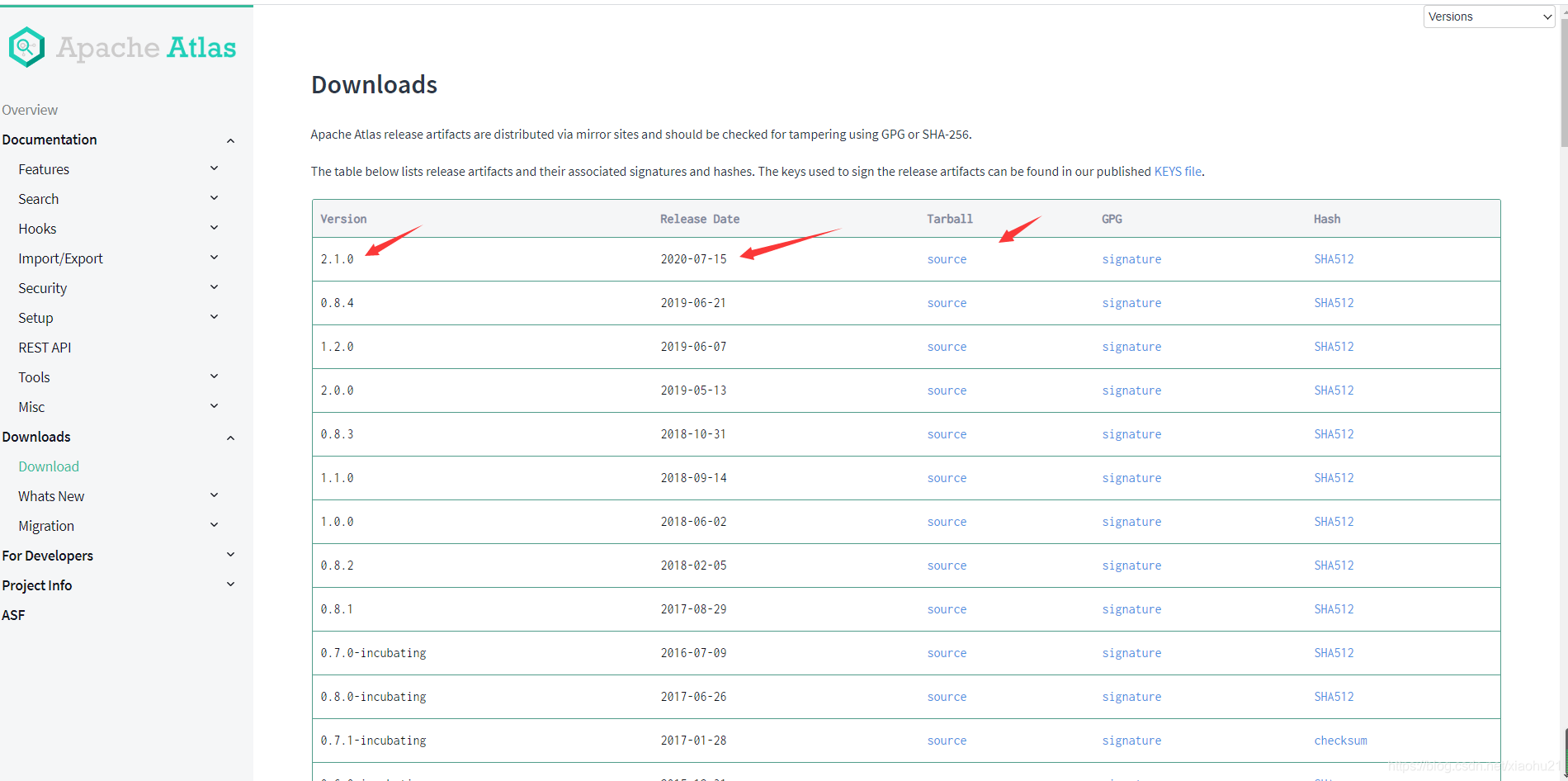Open GPG signature for version 0.8.1
The image size is (1568, 781).
pos(1131,609)
